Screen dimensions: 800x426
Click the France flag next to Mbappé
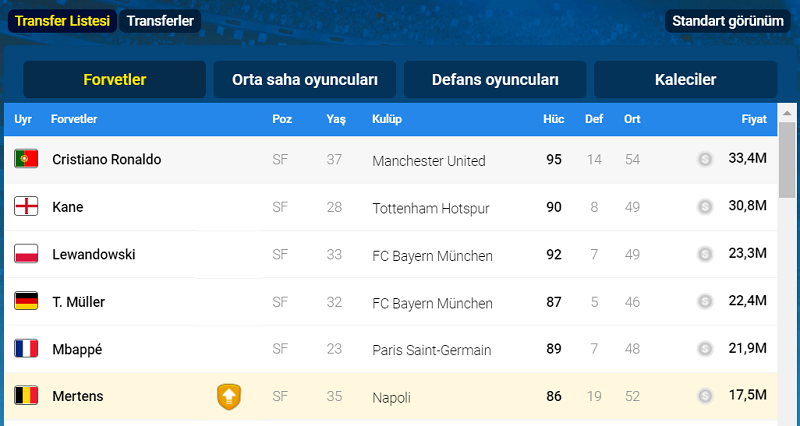(x=26, y=349)
